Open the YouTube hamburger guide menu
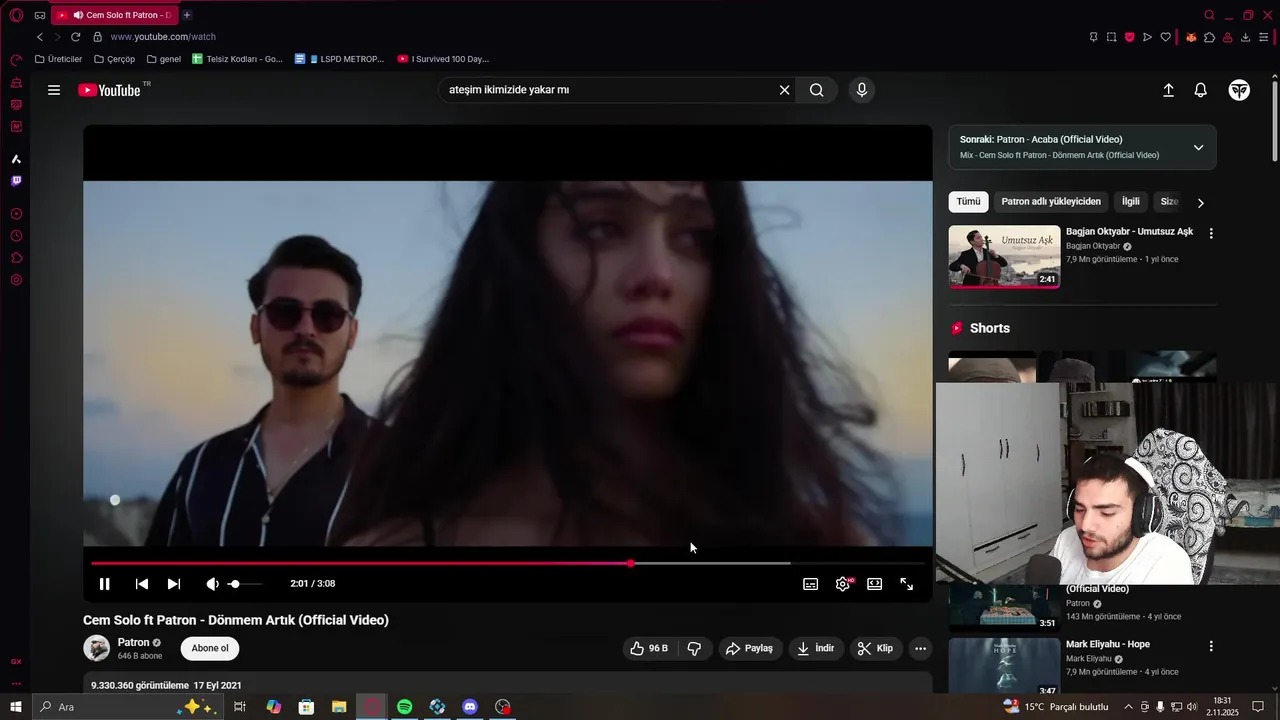Screen dimensions: 1280x720 pyautogui.click(x=54, y=90)
